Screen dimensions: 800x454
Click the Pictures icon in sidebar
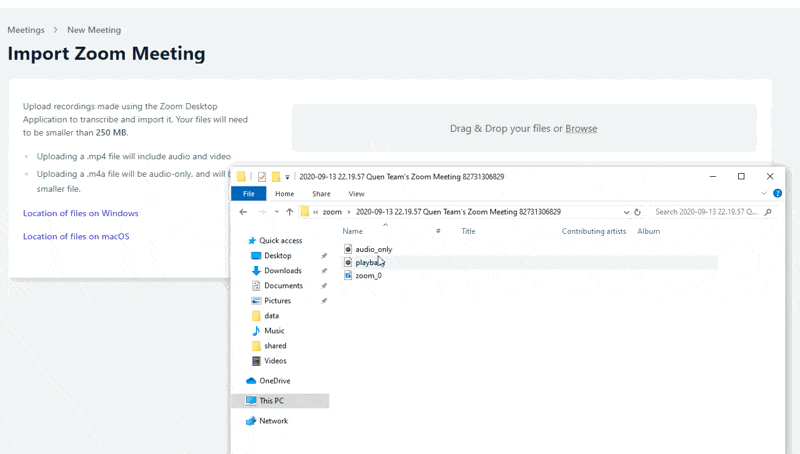tap(256, 300)
